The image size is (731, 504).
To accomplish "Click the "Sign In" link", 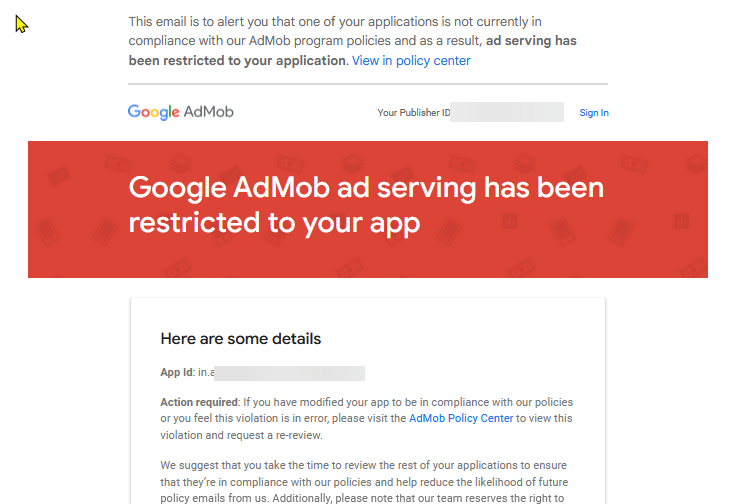I will pyautogui.click(x=594, y=113).
